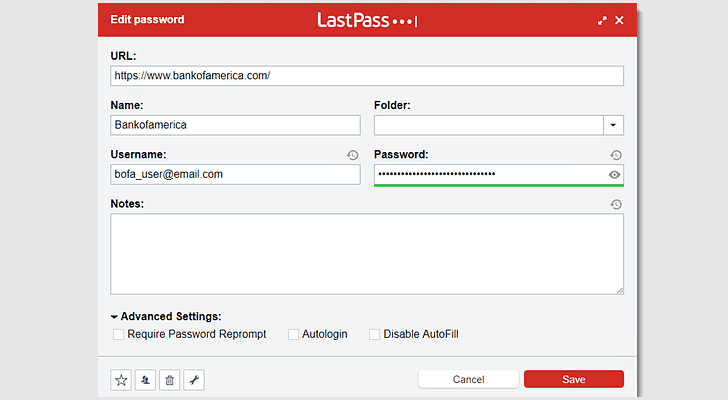Click the share entry person icon
The height and width of the screenshot is (400, 728).
click(145, 380)
